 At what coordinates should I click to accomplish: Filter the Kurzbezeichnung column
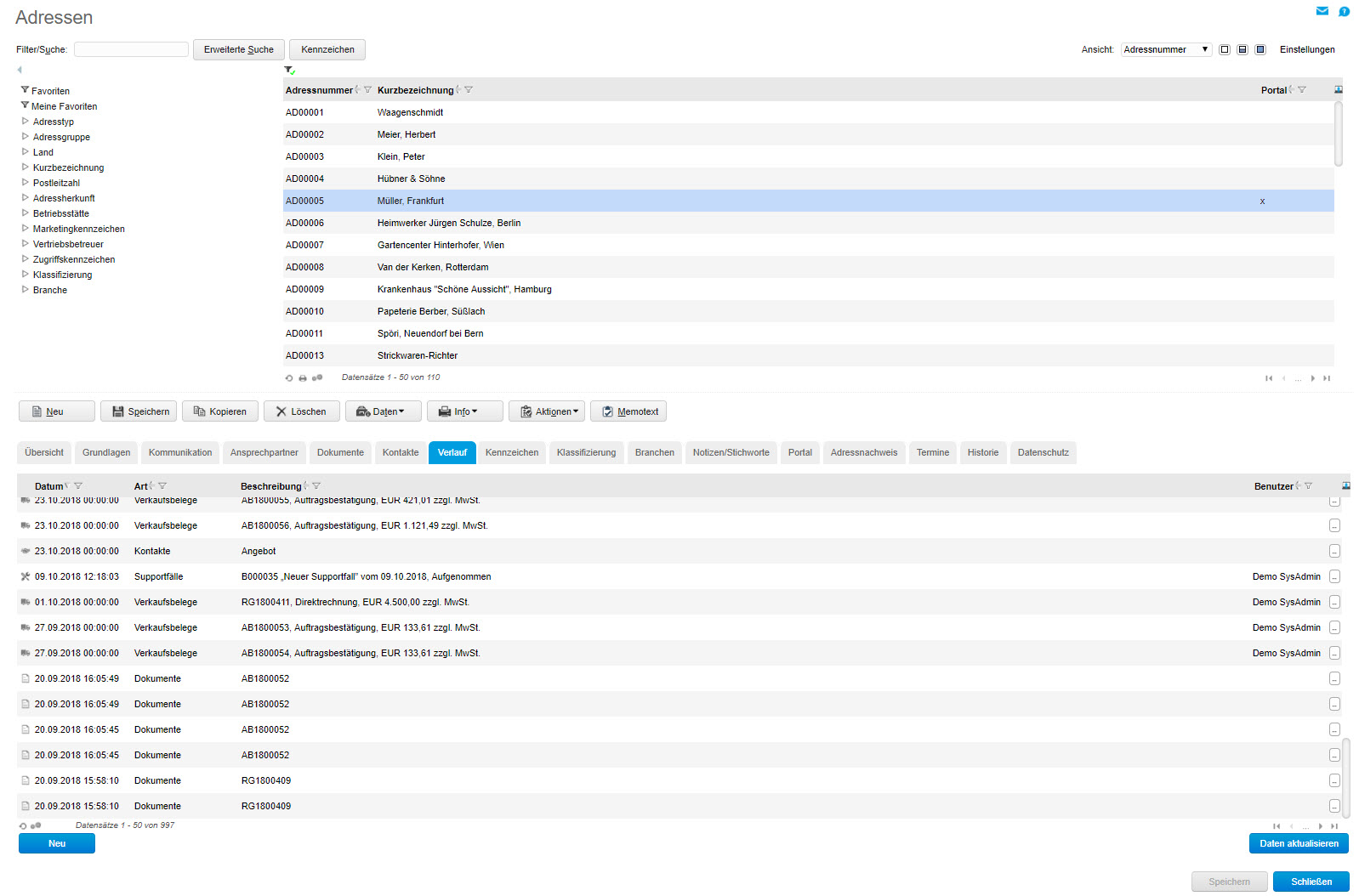(x=469, y=90)
